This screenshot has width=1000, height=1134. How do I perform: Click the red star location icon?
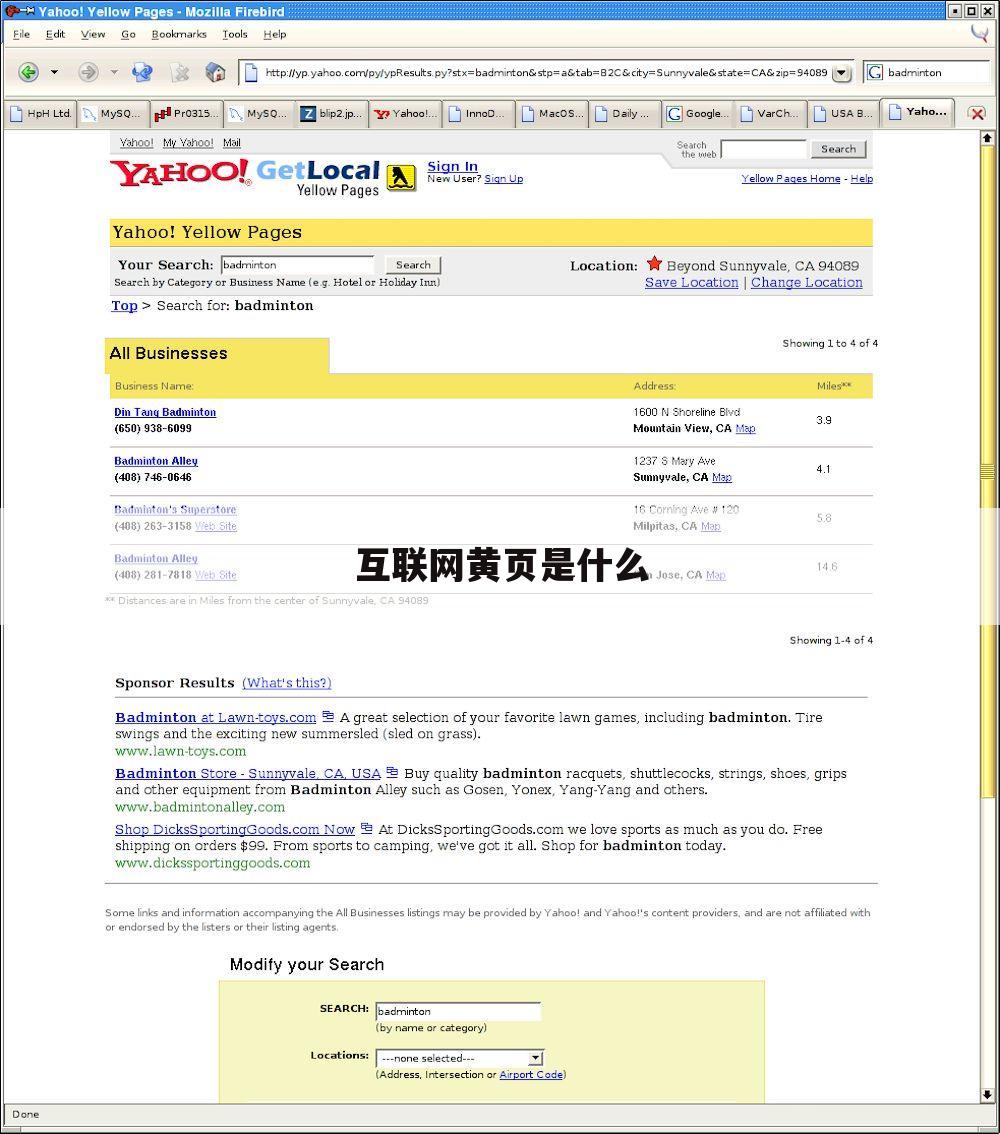[x=654, y=263]
